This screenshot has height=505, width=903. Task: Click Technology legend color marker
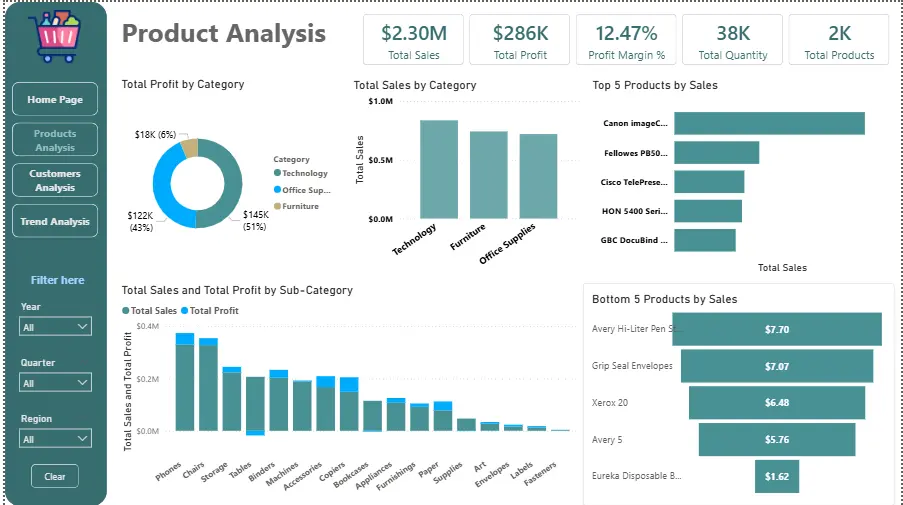point(277,173)
